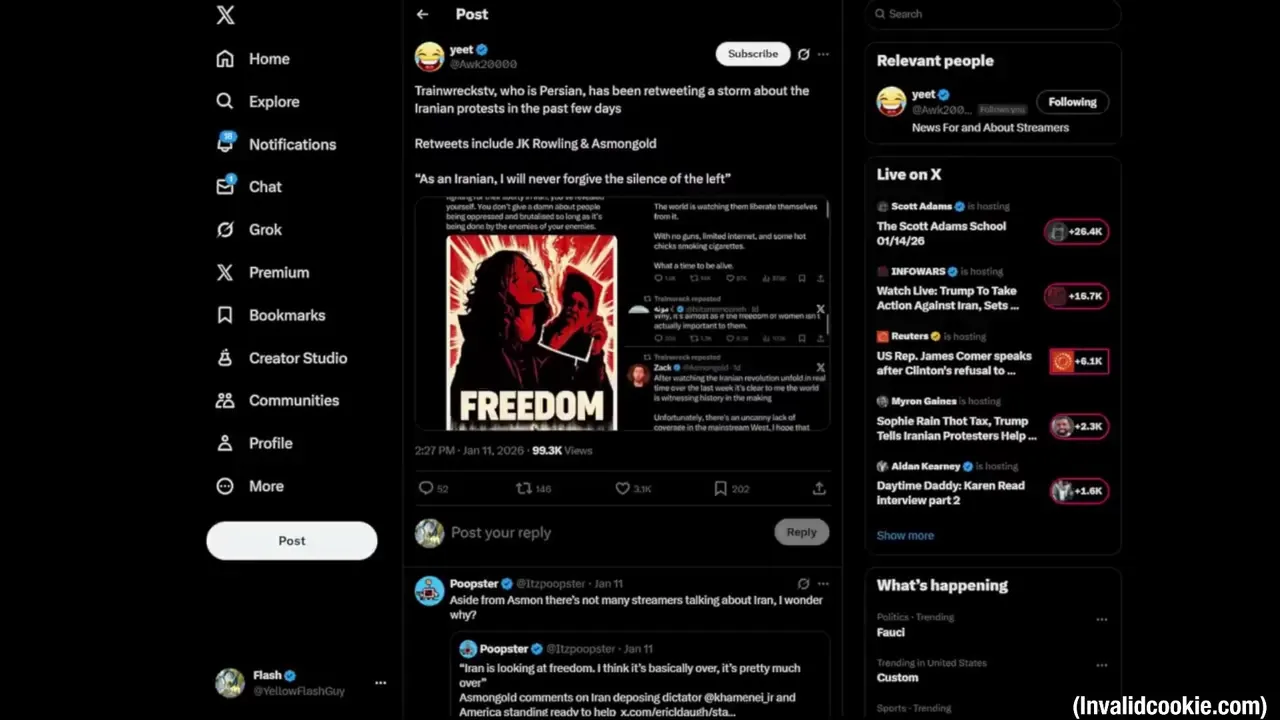Expand options for the Fauci trend
The height and width of the screenshot is (720, 1280).
point(1101,620)
